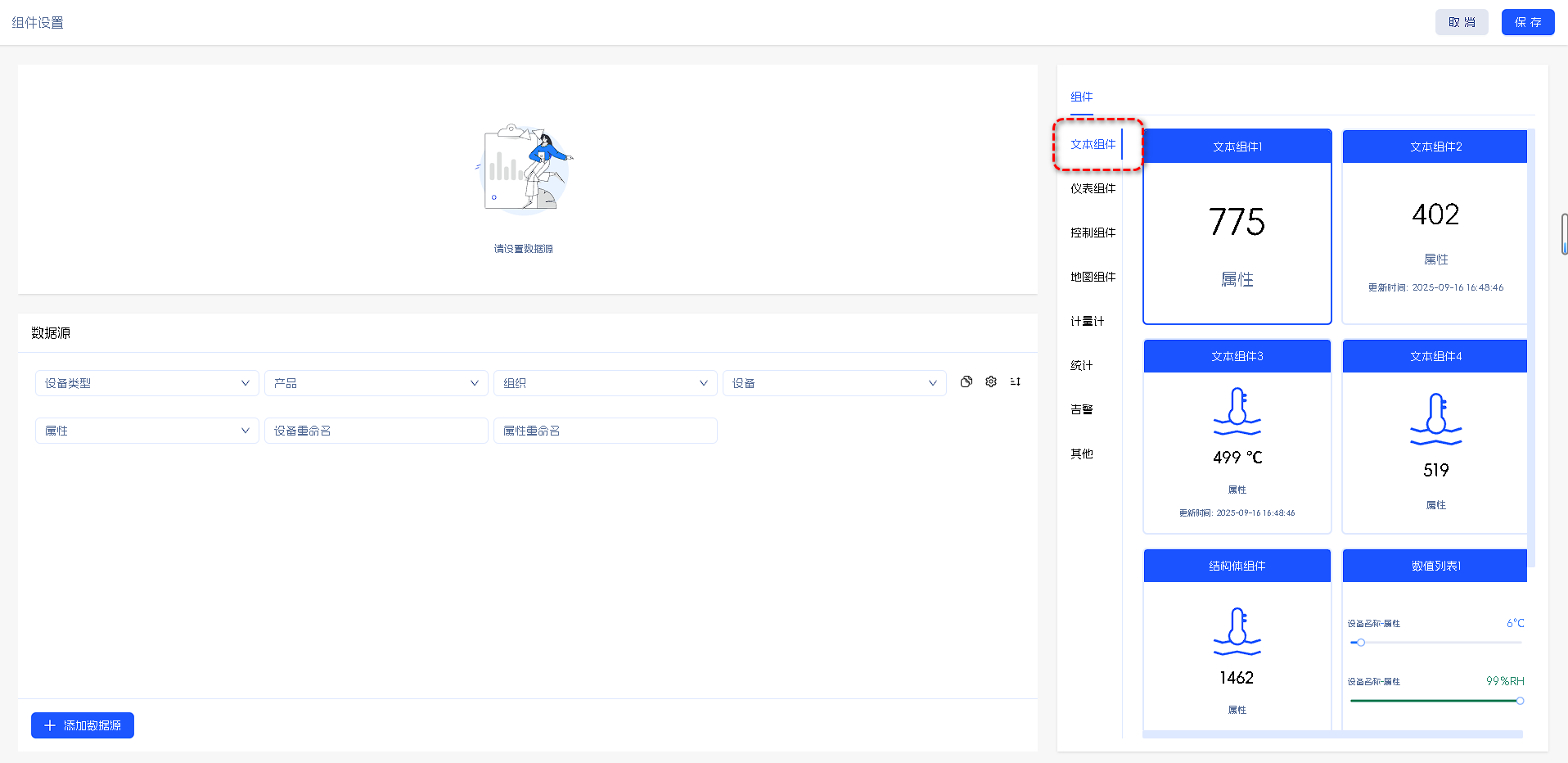Click the empty-state illustration above 请设置数据源
This screenshot has height=763, width=1568.
pos(524,169)
